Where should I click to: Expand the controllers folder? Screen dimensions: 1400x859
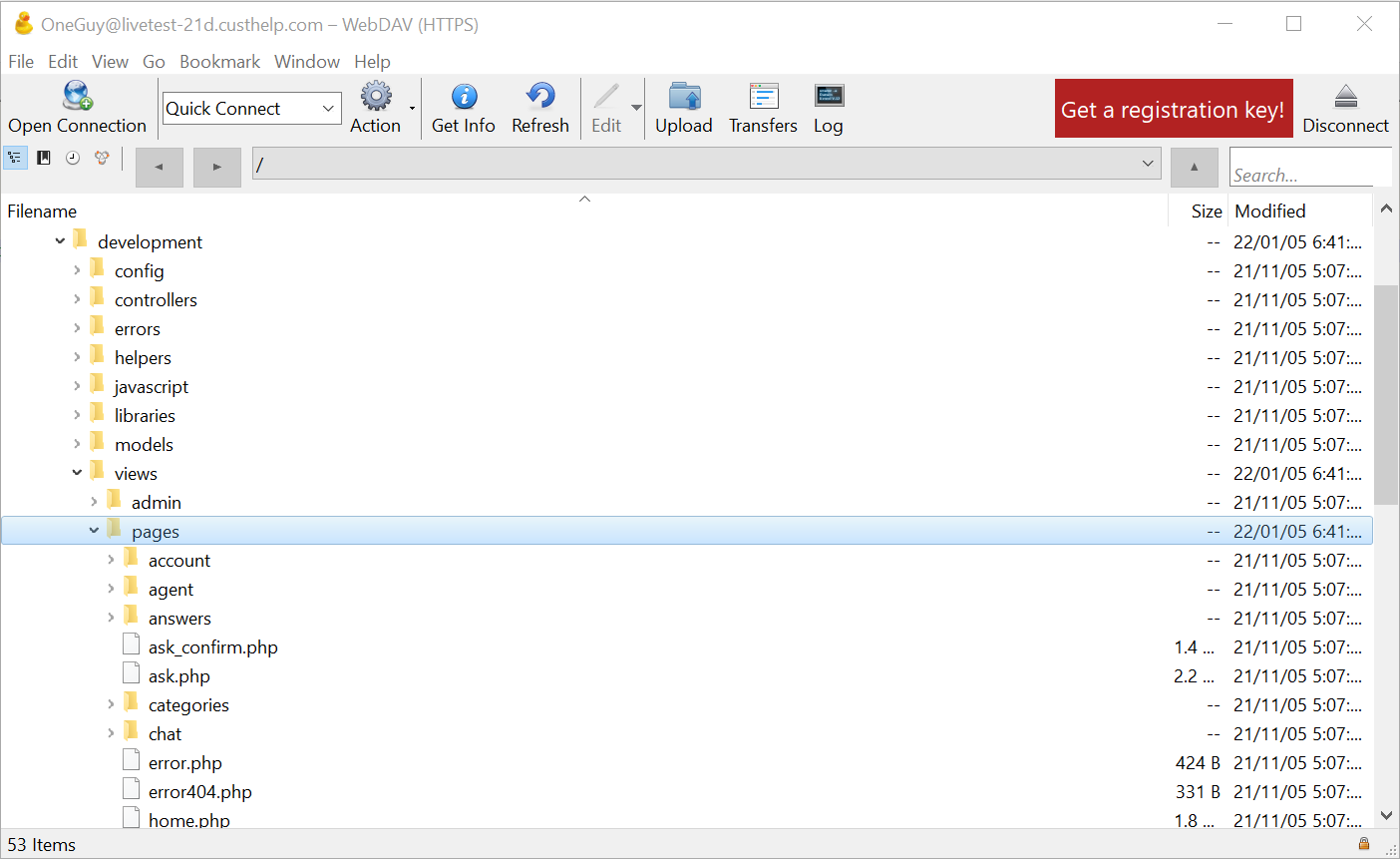[x=77, y=298]
